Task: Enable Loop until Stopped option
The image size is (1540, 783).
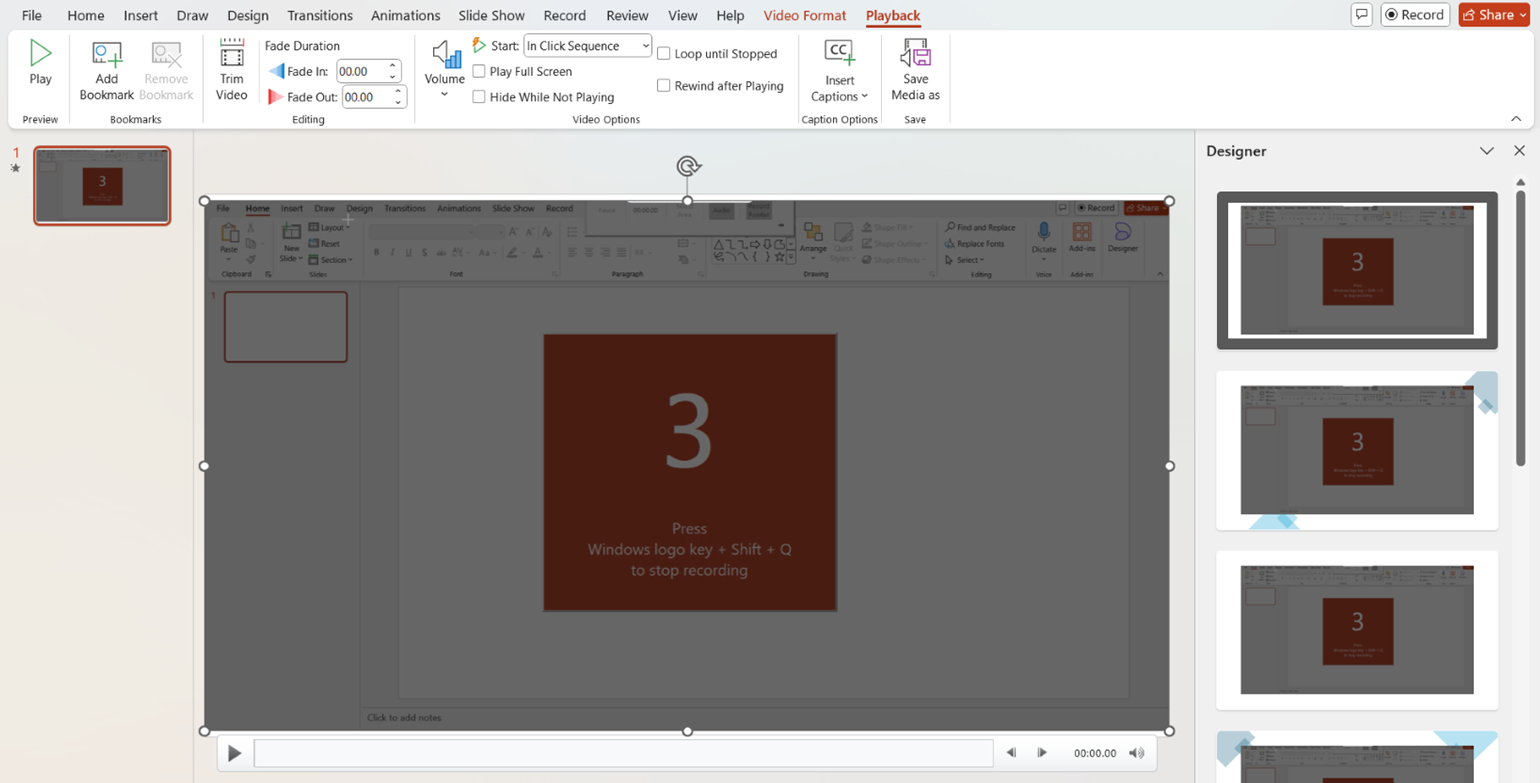Action: click(x=663, y=54)
